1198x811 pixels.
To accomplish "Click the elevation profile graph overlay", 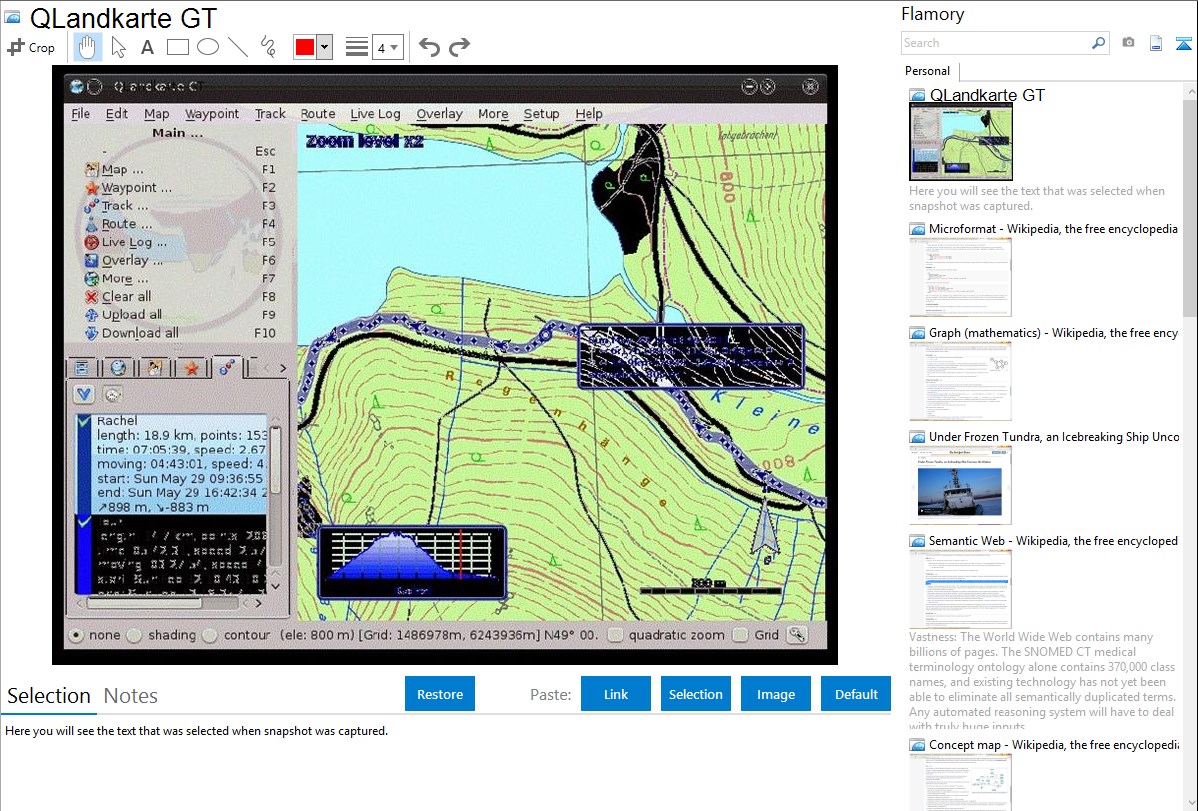I will (x=412, y=563).
